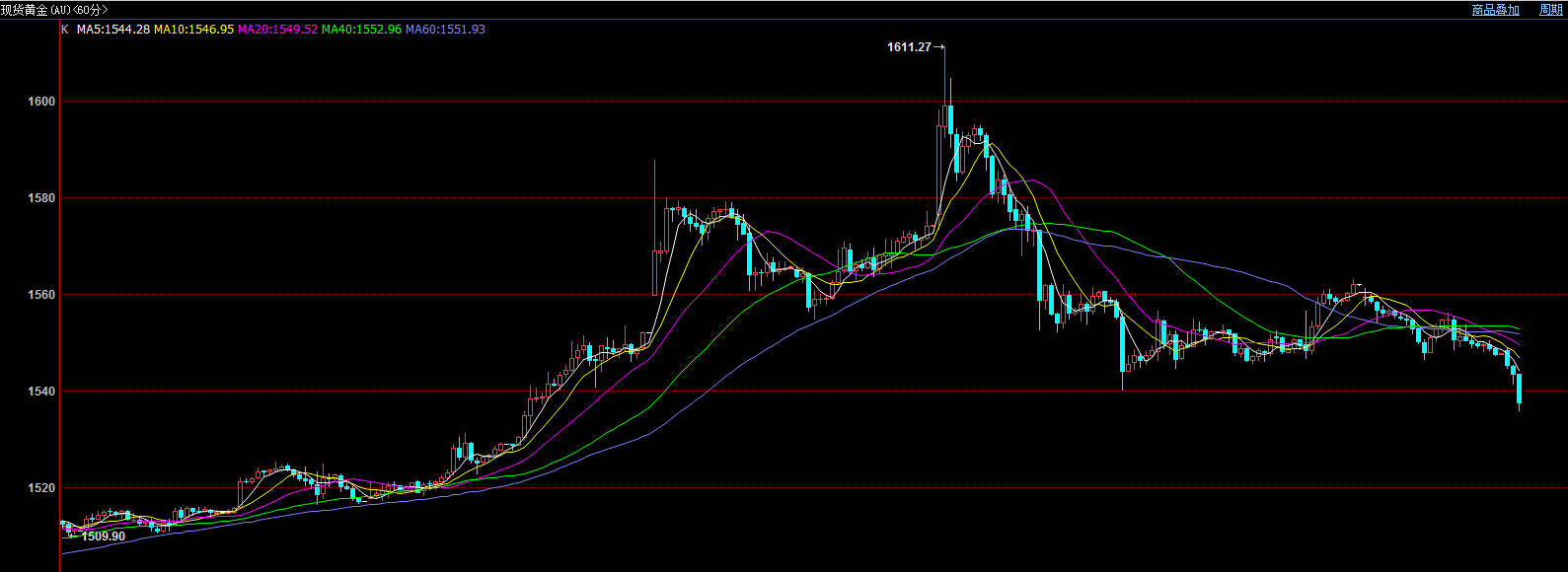Click the 1560 price axis label

pyautogui.click(x=41, y=295)
